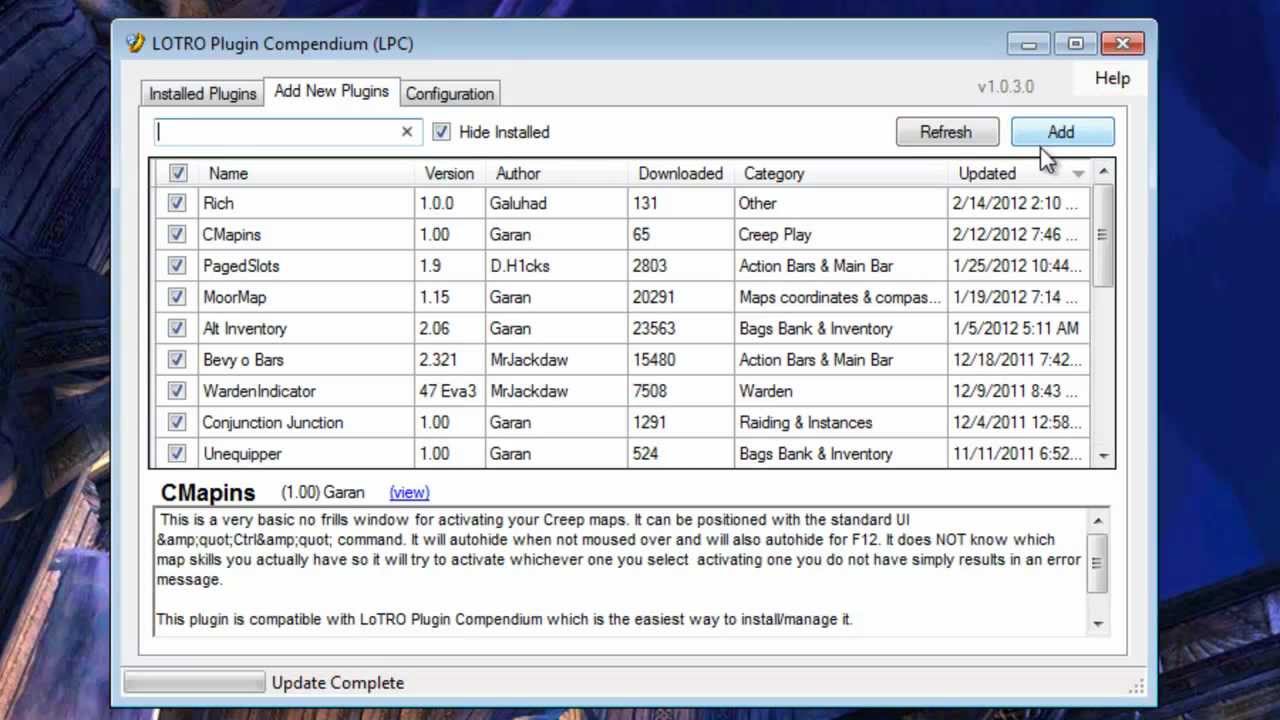Sort by the Name column header

click(306, 173)
